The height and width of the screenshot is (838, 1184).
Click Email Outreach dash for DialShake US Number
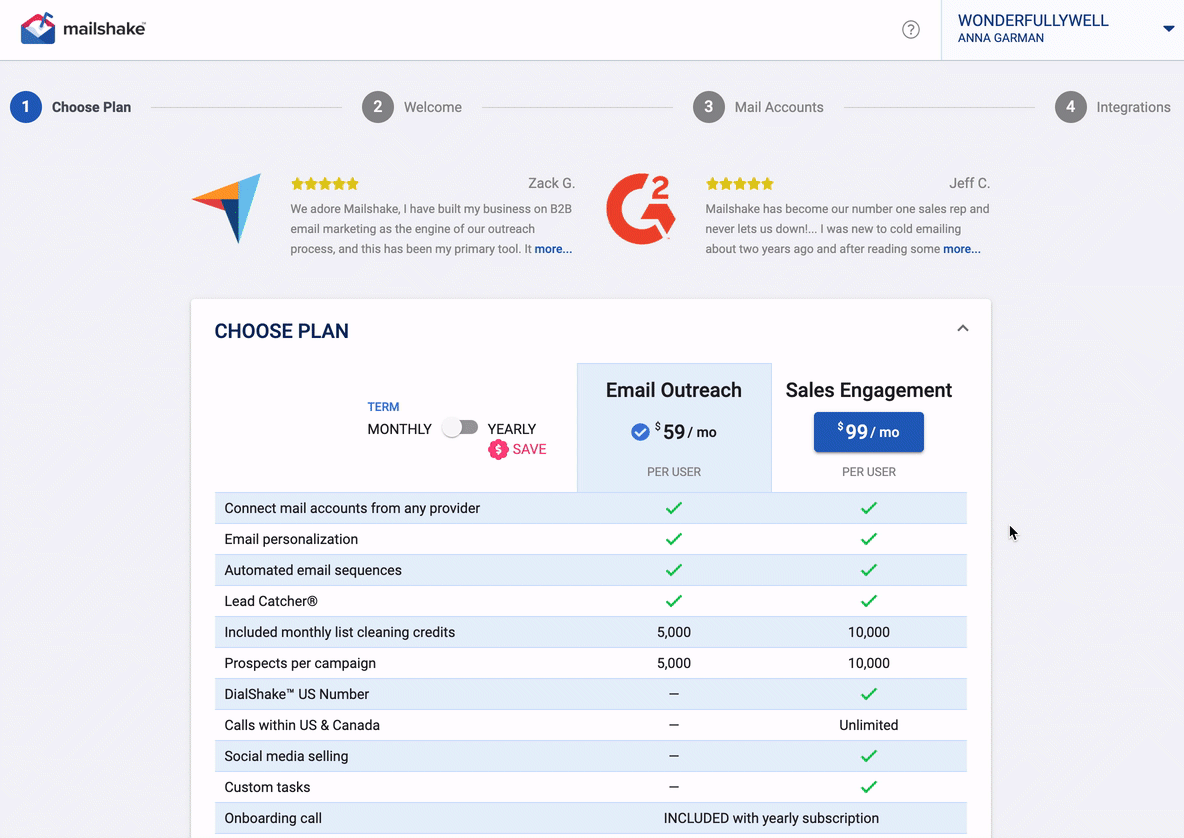pyautogui.click(x=674, y=694)
